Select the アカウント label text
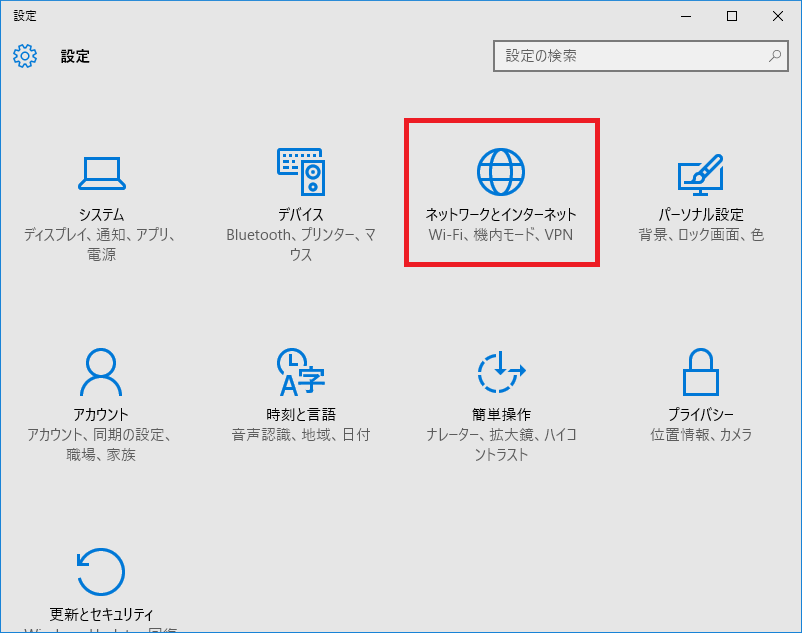This screenshot has width=802, height=633. click(101, 414)
